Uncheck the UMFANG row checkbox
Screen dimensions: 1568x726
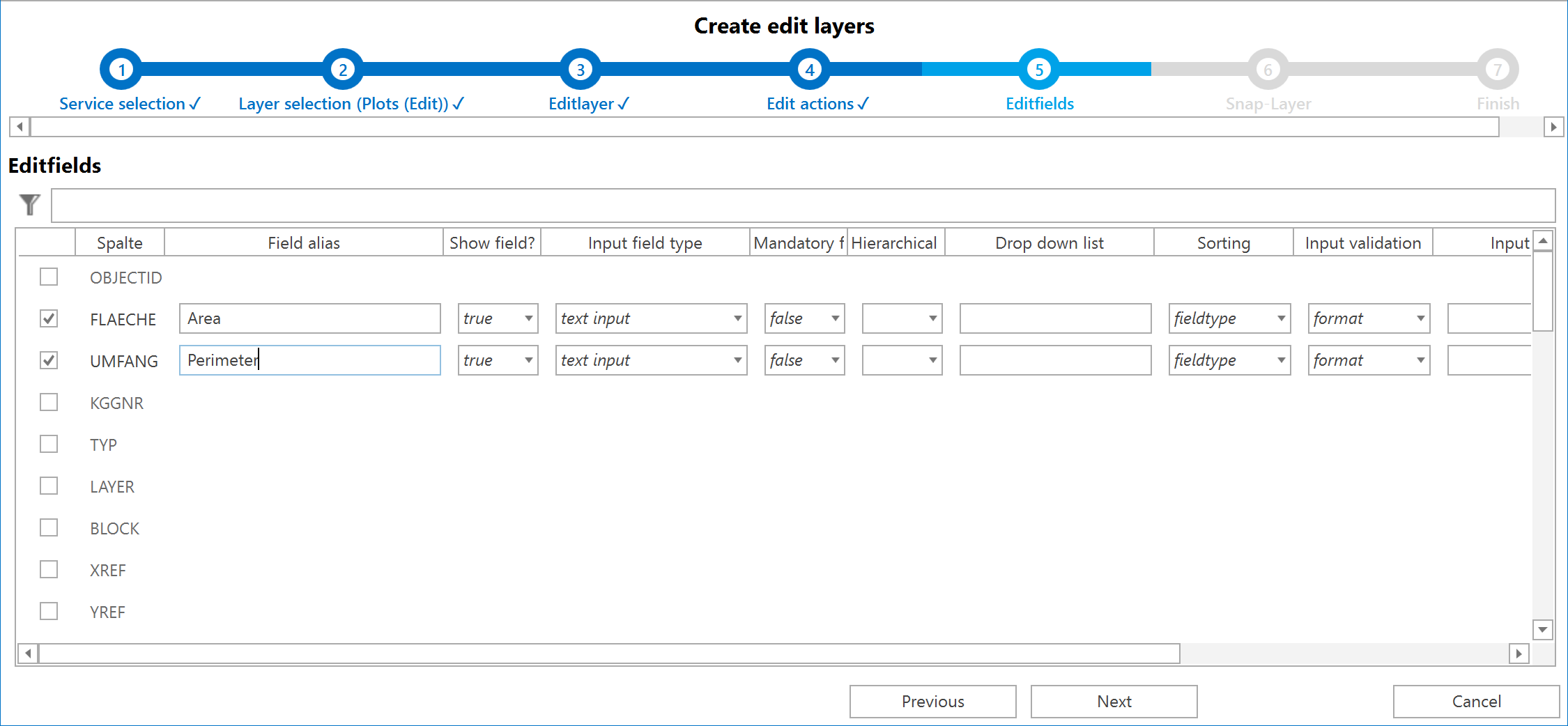click(48, 360)
